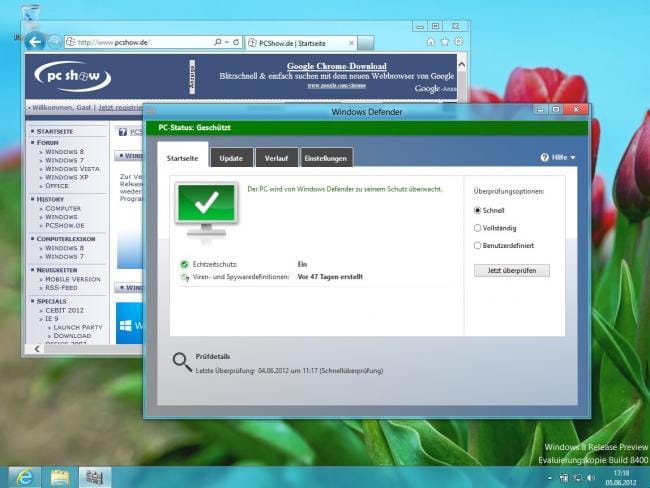Click the Jetzt registrieren link on the page
Image resolution: width=650 pixels, height=488 pixels.
pyautogui.click(x=120, y=107)
